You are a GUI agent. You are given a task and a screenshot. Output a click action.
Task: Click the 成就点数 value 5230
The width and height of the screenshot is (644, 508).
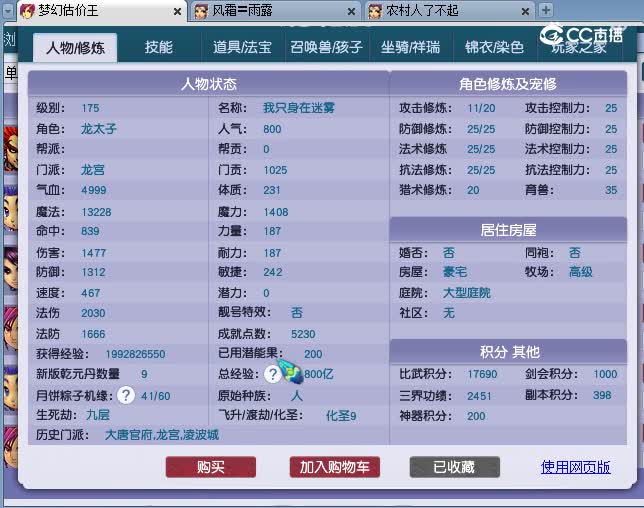tap(303, 334)
